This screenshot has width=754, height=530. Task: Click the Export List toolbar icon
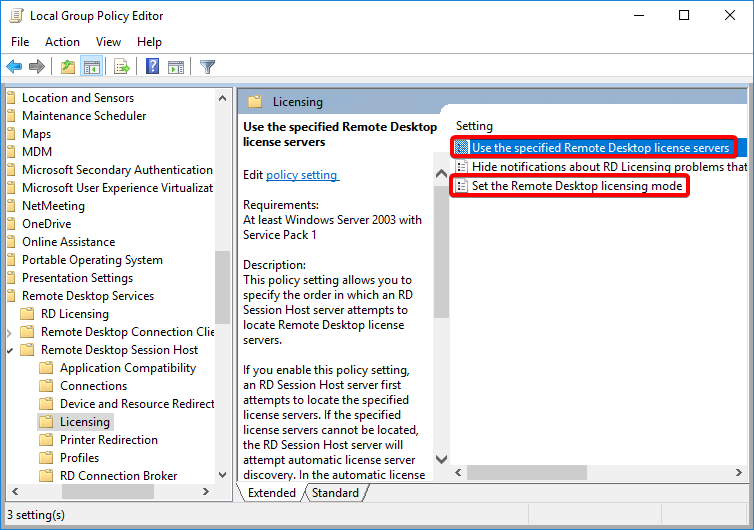[122, 67]
